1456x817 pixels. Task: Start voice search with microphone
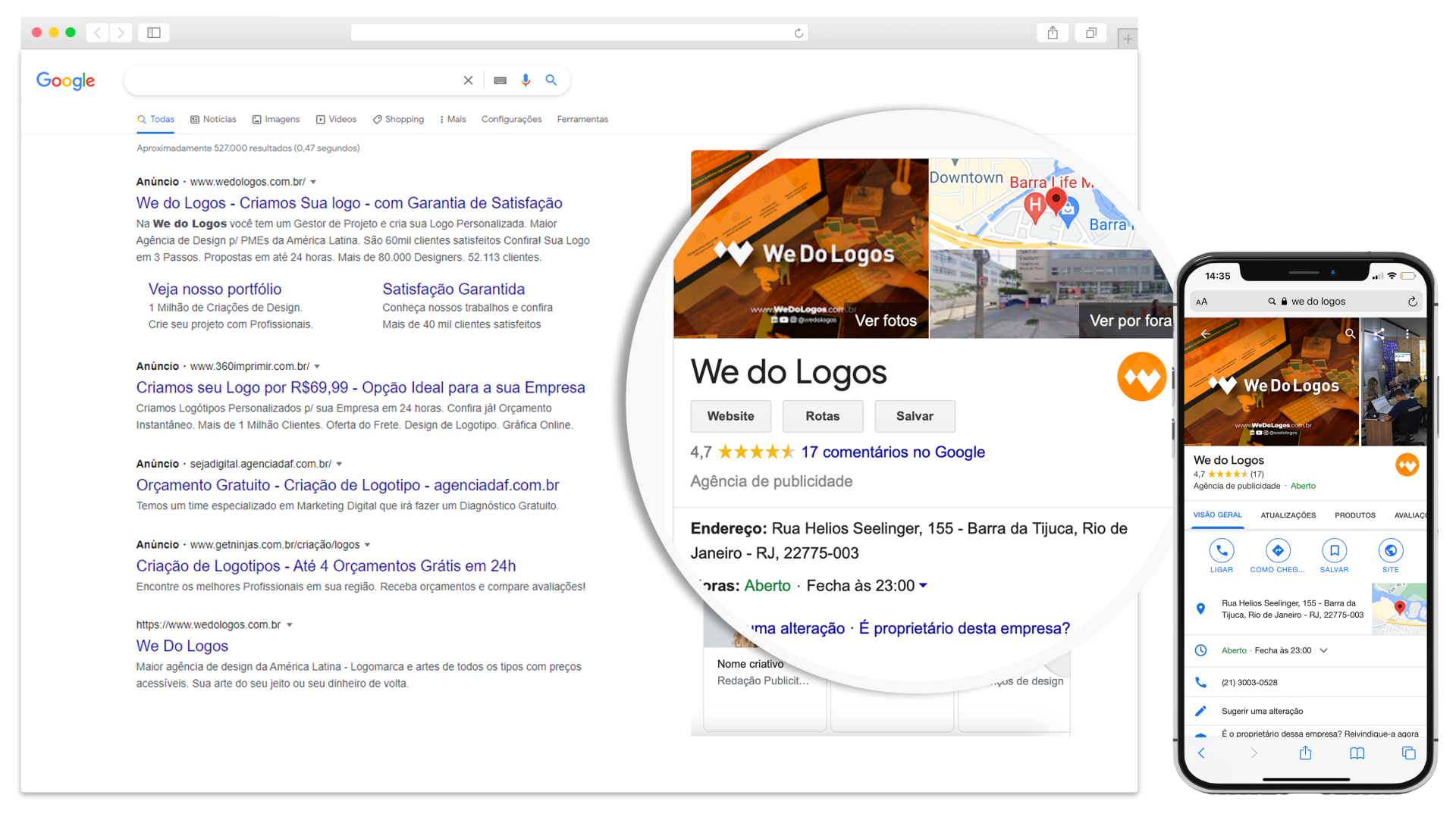point(526,80)
